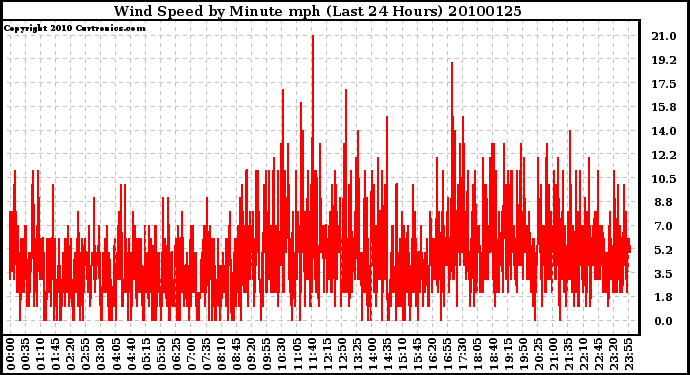Click the 12:15 time label
This screenshot has height=375, width=690.
(327, 354)
